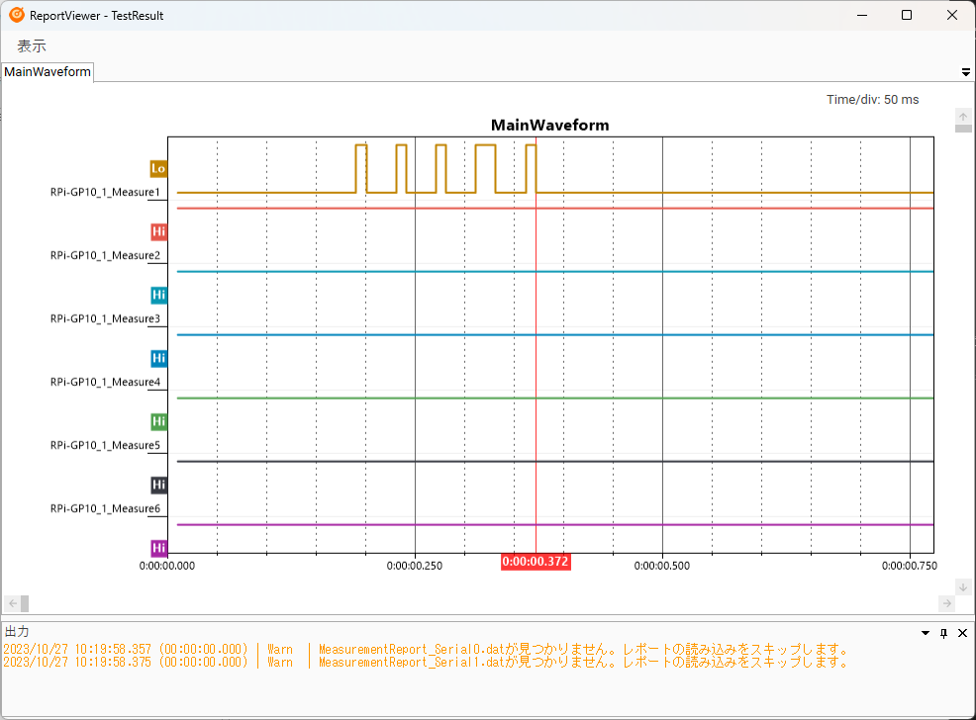Open the 表示 menu
The height and width of the screenshot is (720, 976).
31,46
